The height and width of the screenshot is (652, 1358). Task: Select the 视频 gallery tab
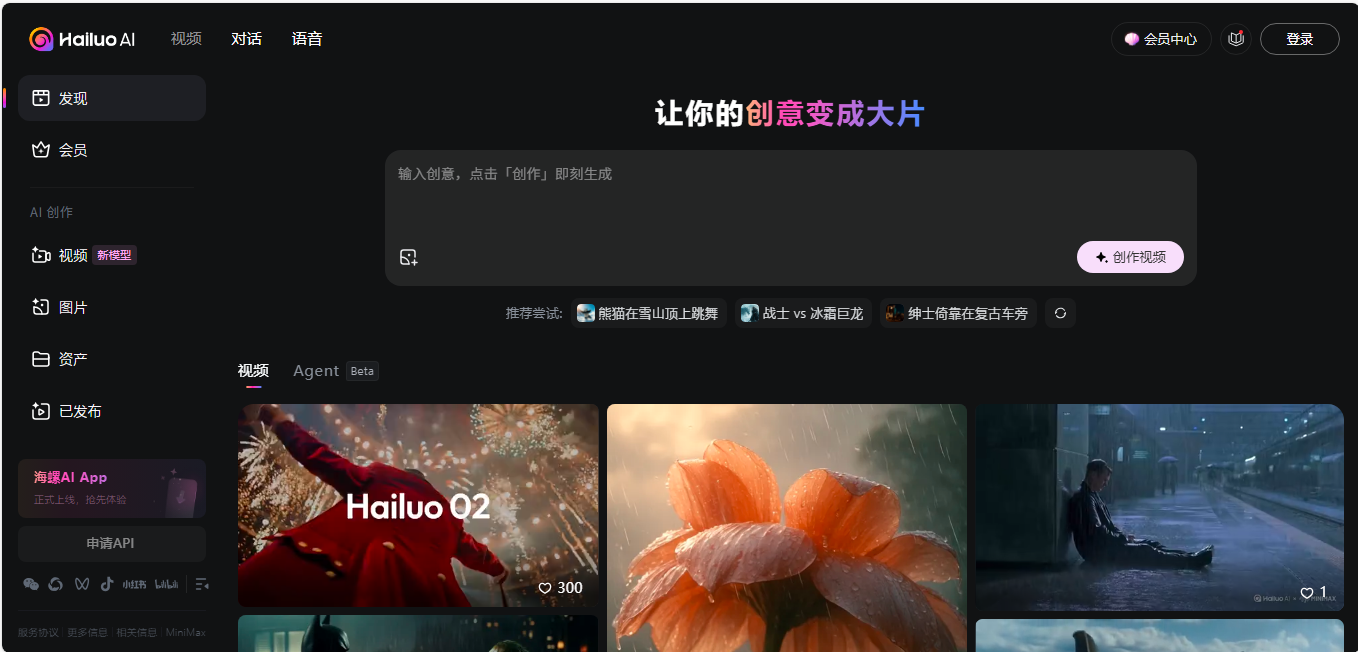click(x=253, y=371)
